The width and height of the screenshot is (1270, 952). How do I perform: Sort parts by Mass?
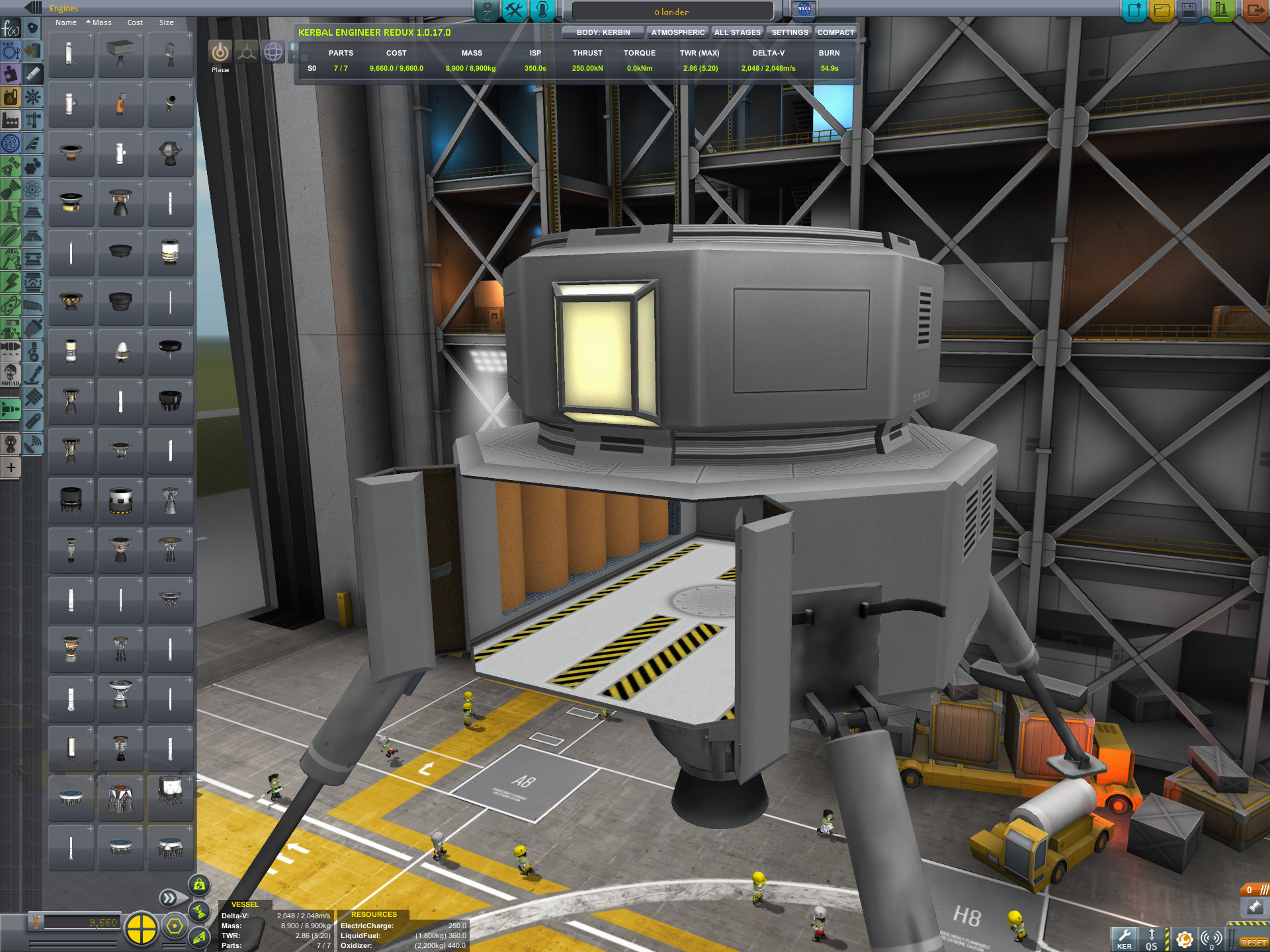pyautogui.click(x=101, y=22)
